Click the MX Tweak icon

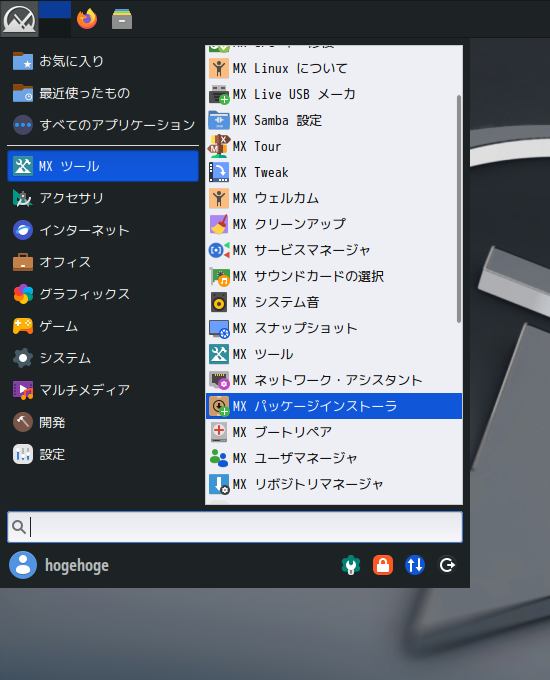[x=219, y=172]
